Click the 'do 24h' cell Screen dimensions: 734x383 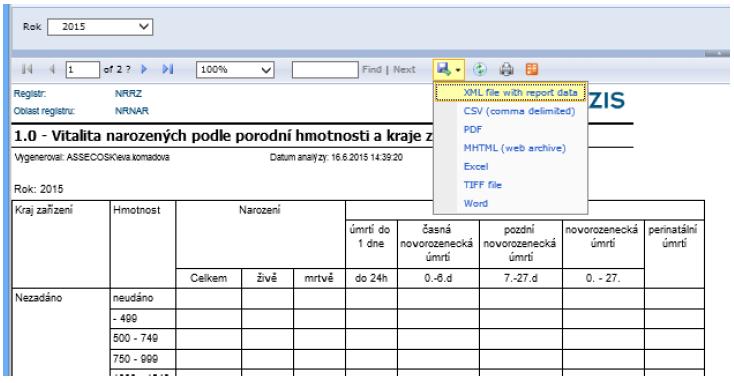coord(371,278)
